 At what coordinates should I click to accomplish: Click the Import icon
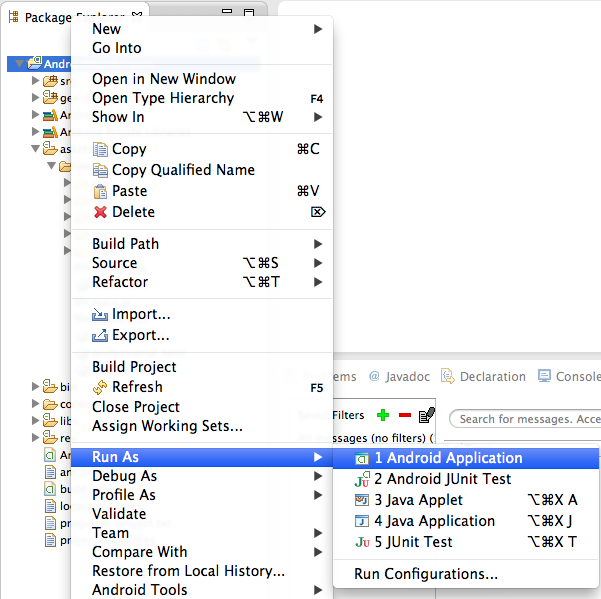point(100,315)
